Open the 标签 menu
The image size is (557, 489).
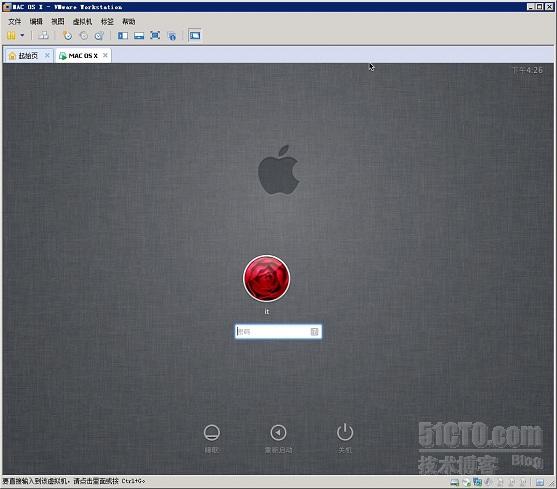107,22
